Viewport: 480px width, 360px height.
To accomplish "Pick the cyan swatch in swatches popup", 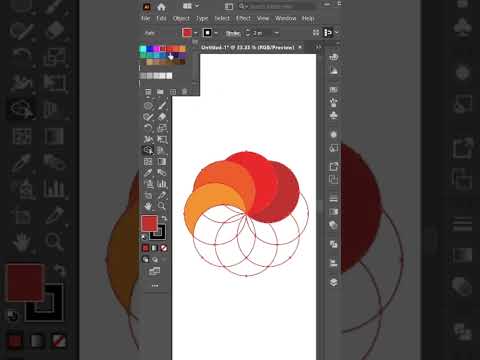I will 143,49.
